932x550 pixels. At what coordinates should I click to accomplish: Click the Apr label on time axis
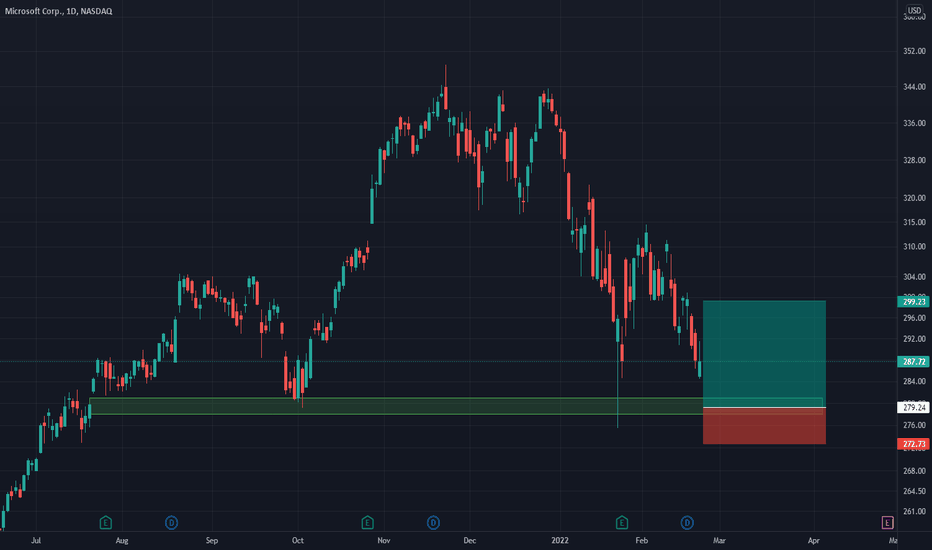814,540
